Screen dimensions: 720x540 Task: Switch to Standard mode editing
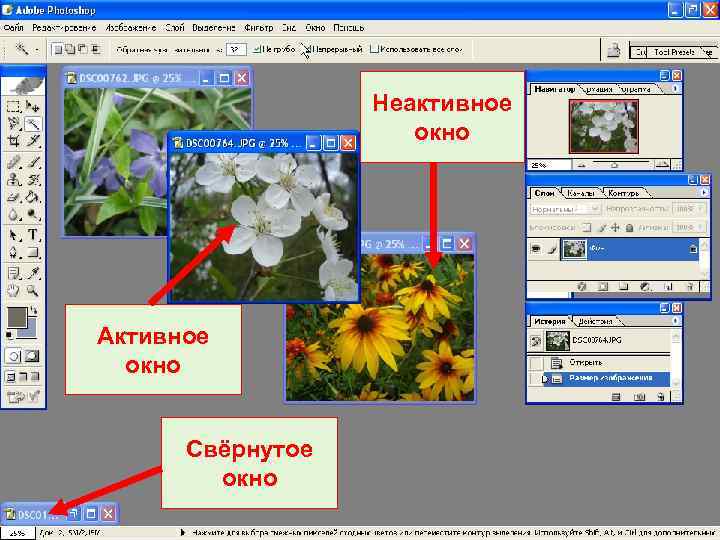click(x=13, y=356)
